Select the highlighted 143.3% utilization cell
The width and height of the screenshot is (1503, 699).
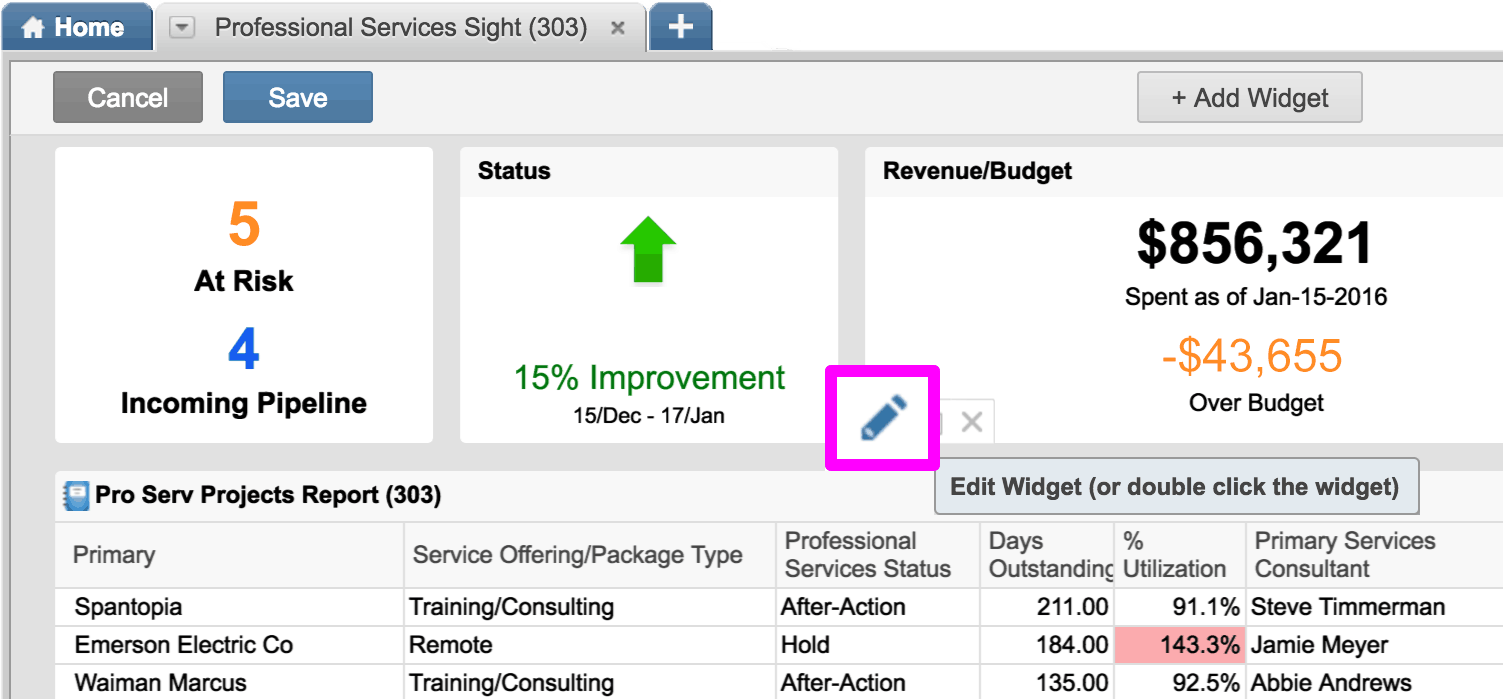[x=1180, y=645]
